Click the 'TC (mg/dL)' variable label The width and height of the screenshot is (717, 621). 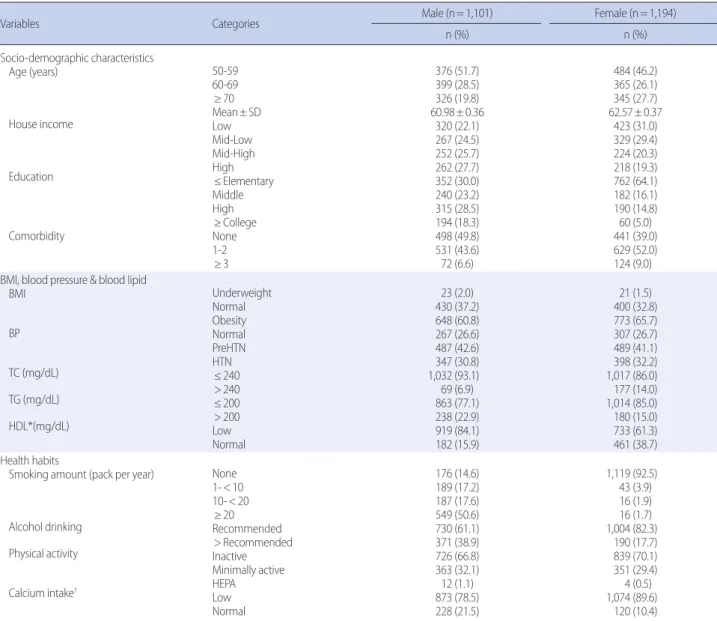(x=33, y=373)
